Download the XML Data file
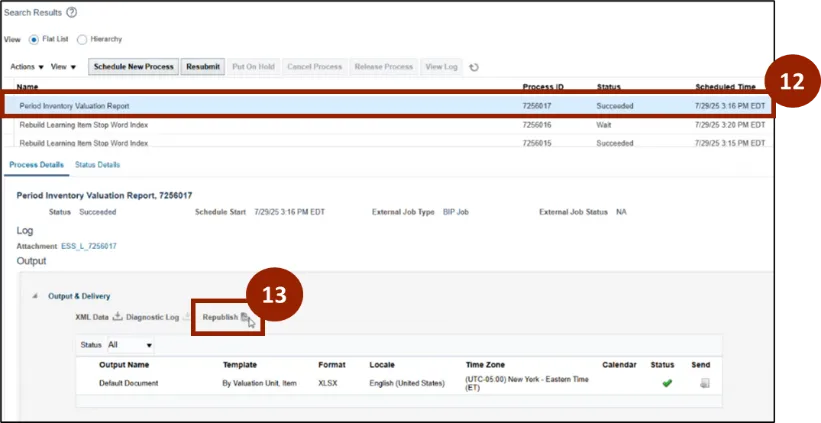Viewport: 821px width, 423px height. pos(117,317)
